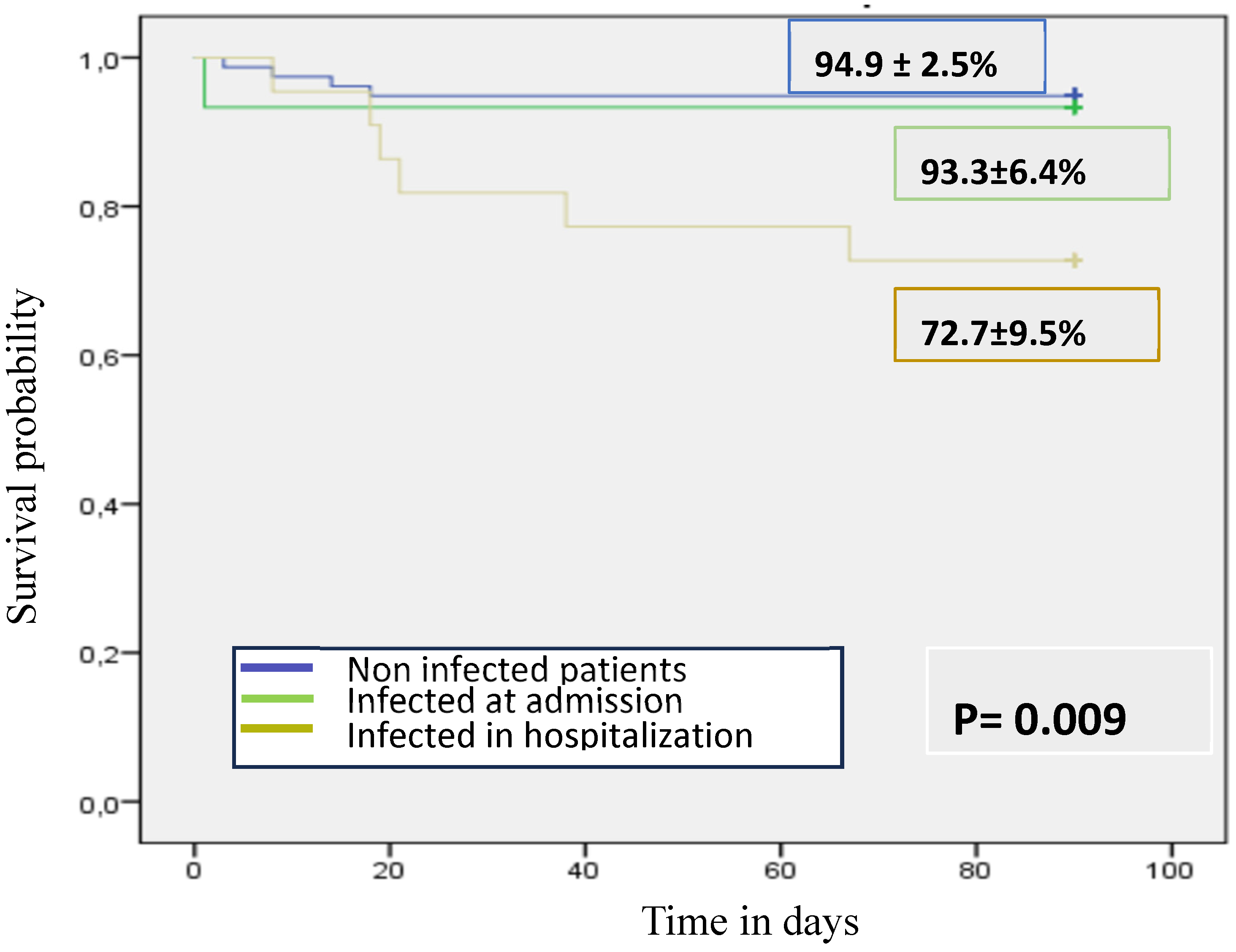Click the 40 tick label on time axis
Viewport: 1236px width, 952px height.
pos(583,871)
